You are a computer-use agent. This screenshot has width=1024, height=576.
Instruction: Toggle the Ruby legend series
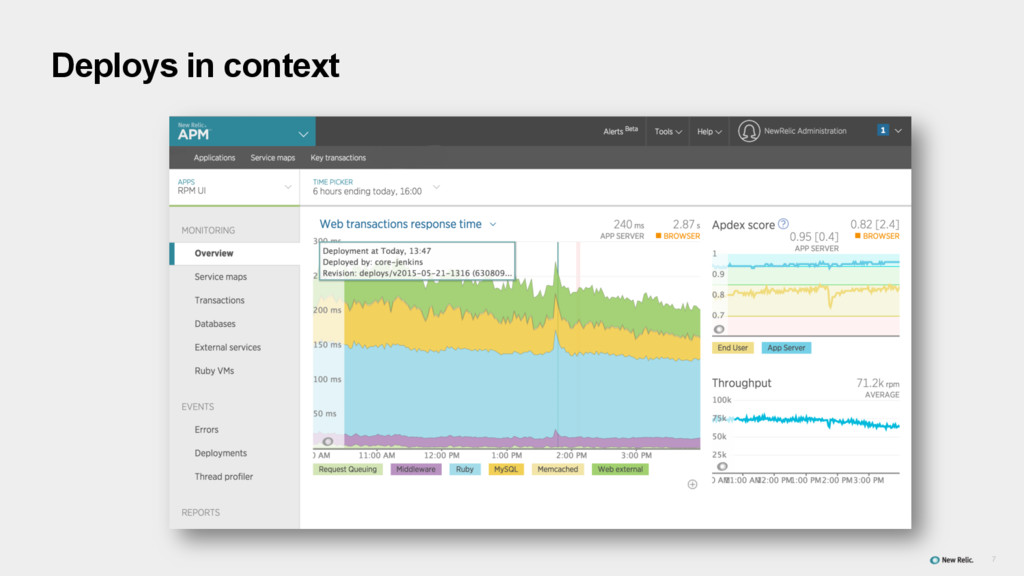(465, 469)
